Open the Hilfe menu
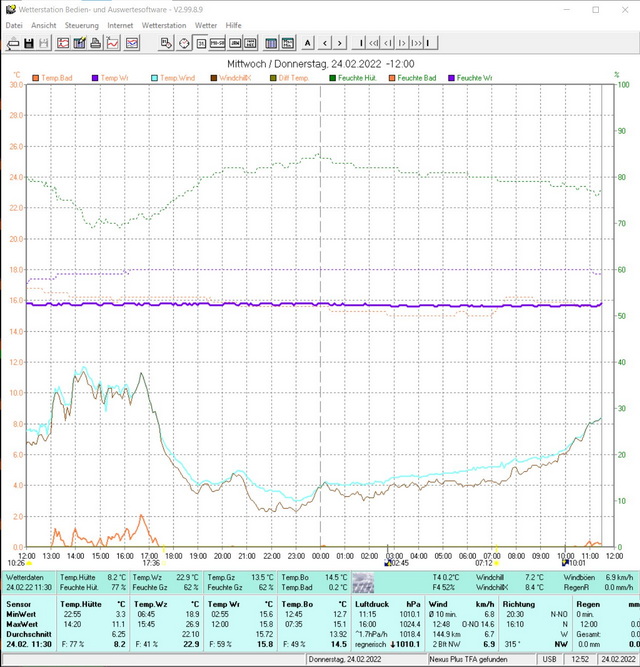Viewport: 640px width, 667px height. (233, 25)
